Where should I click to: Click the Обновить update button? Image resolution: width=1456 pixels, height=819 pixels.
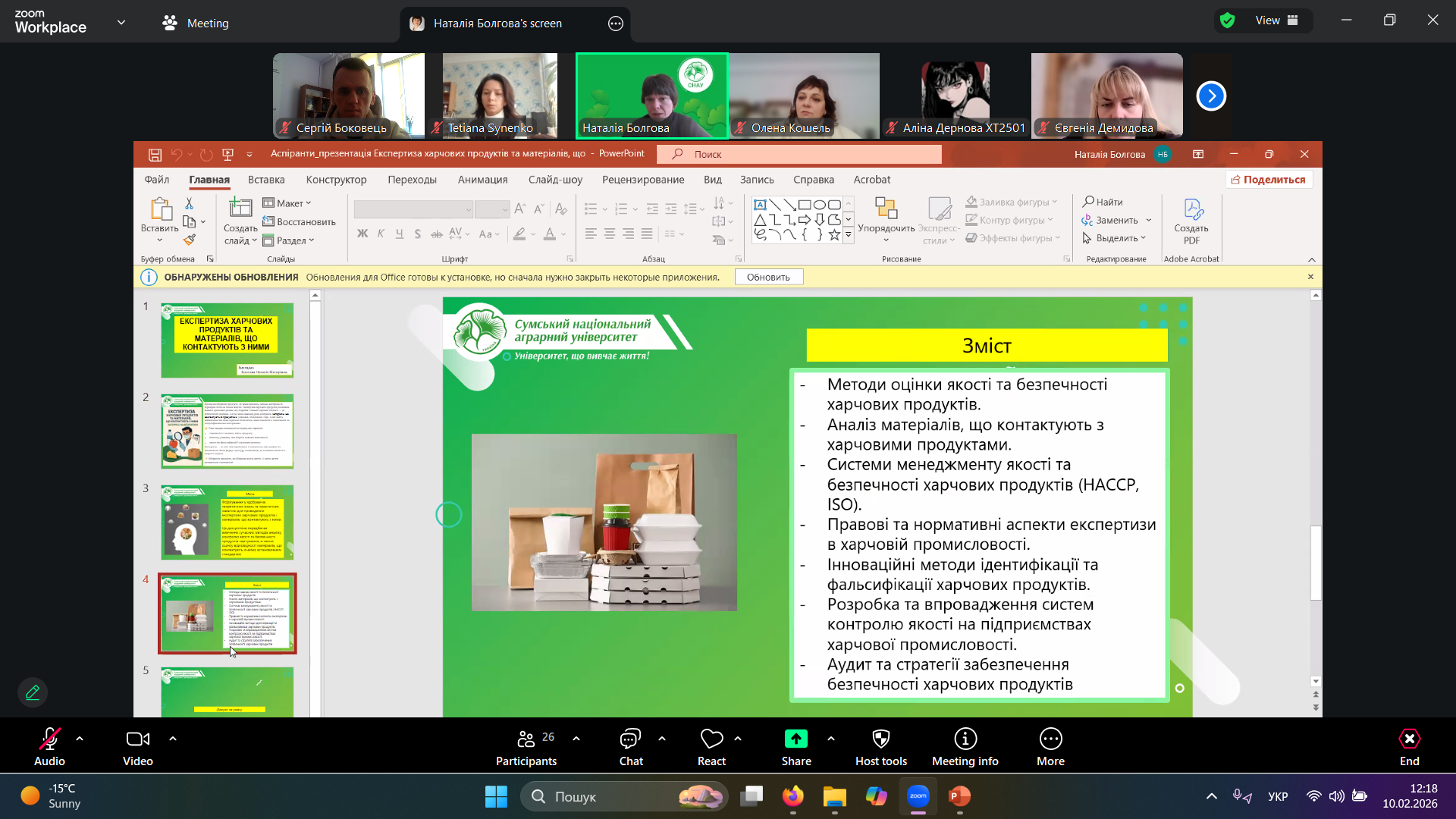pos(768,277)
